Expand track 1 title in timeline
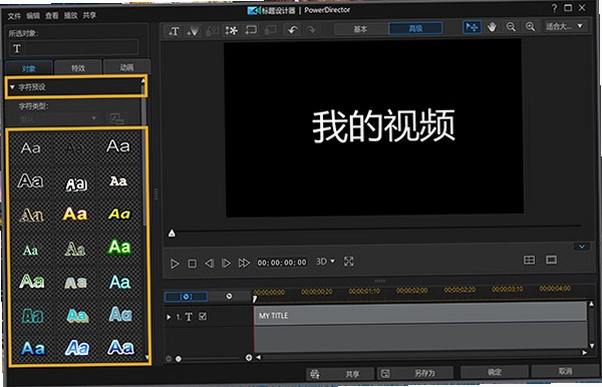Screen dimensions: 602x387 169,317
